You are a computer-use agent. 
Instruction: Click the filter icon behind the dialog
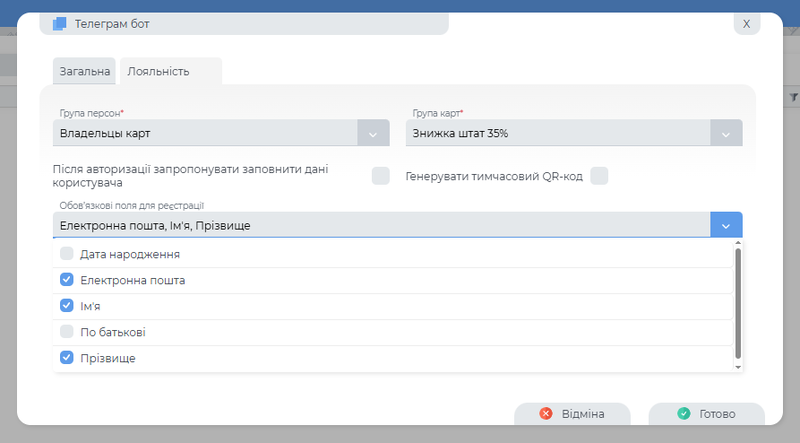pos(793,97)
